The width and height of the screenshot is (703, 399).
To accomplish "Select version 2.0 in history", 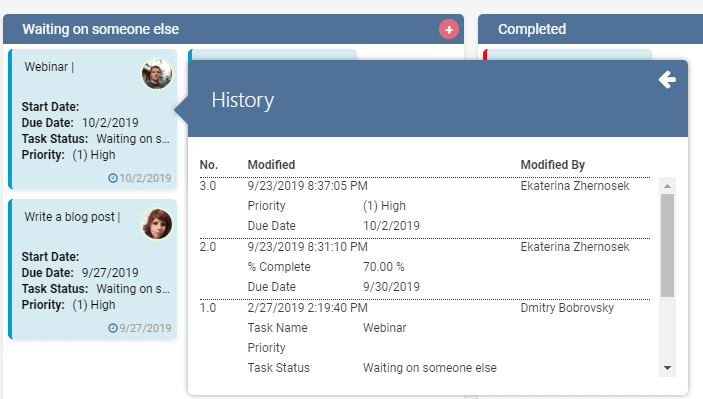I will pyautogui.click(x=208, y=247).
